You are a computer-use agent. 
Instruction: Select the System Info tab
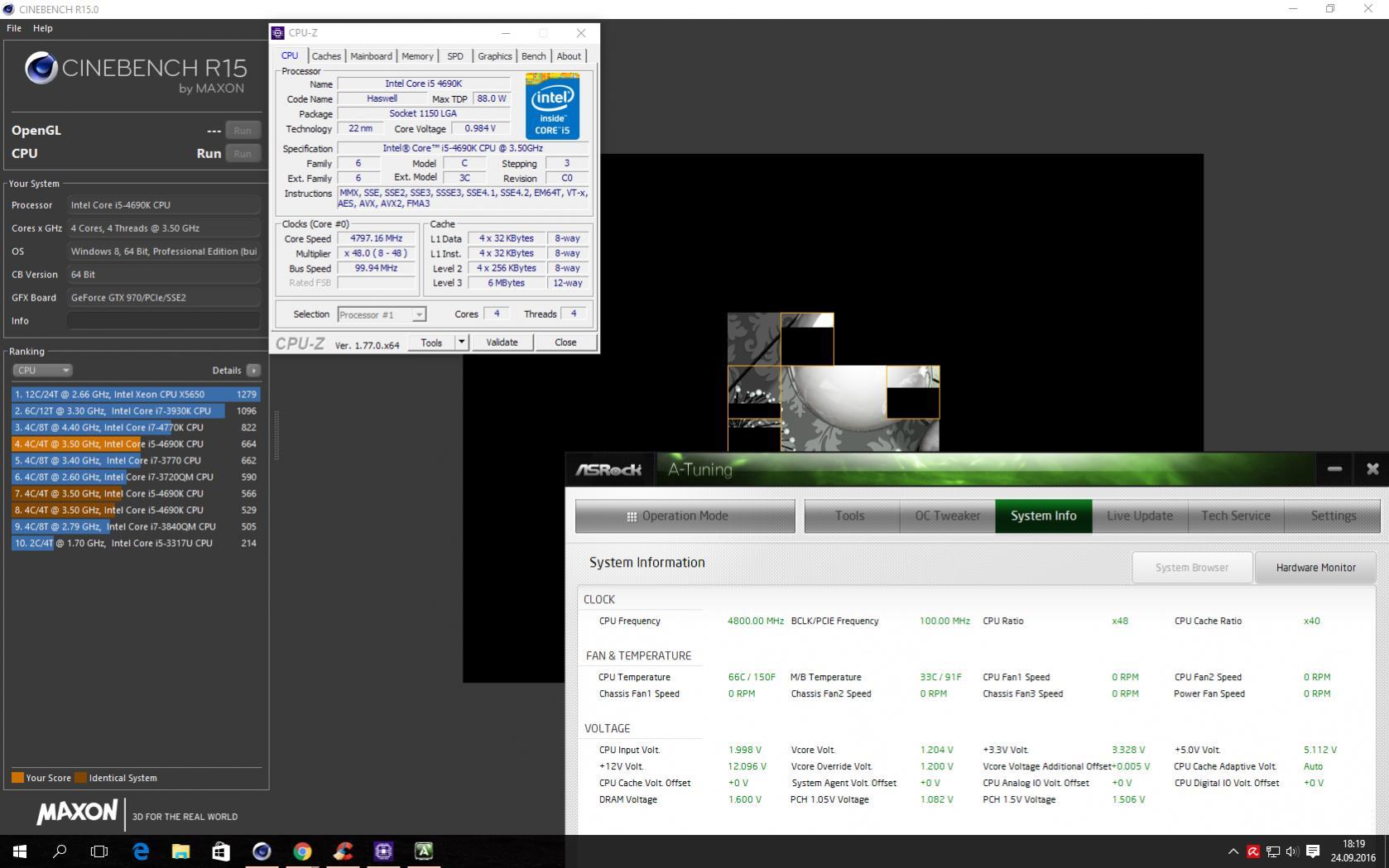coord(1044,516)
